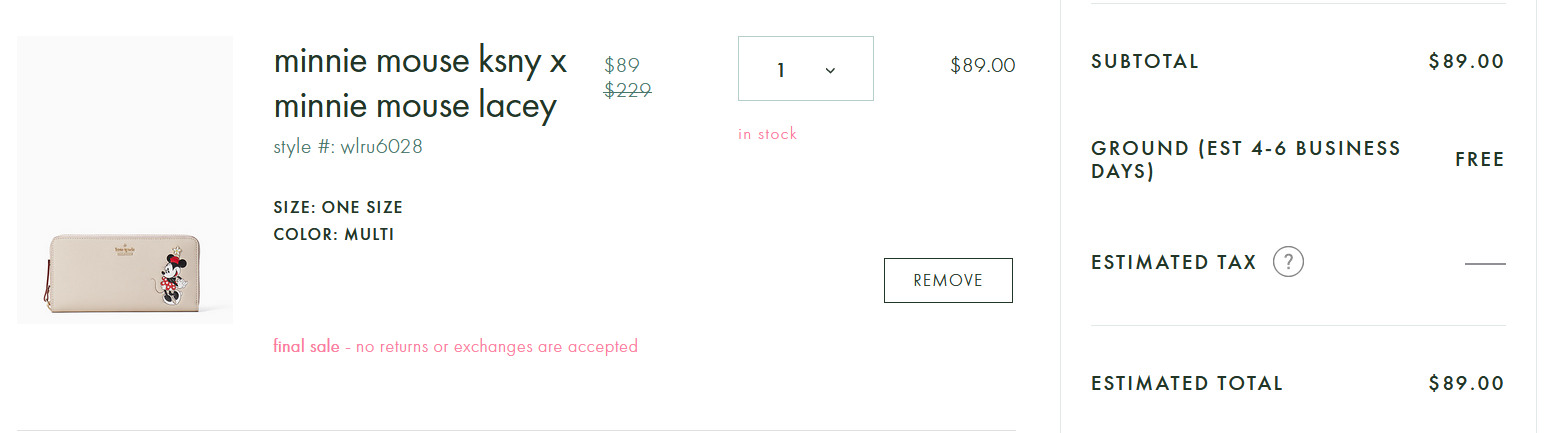This screenshot has width=1553, height=433.
Task: Click the FREE shipping cost text
Action: tap(1480, 160)
